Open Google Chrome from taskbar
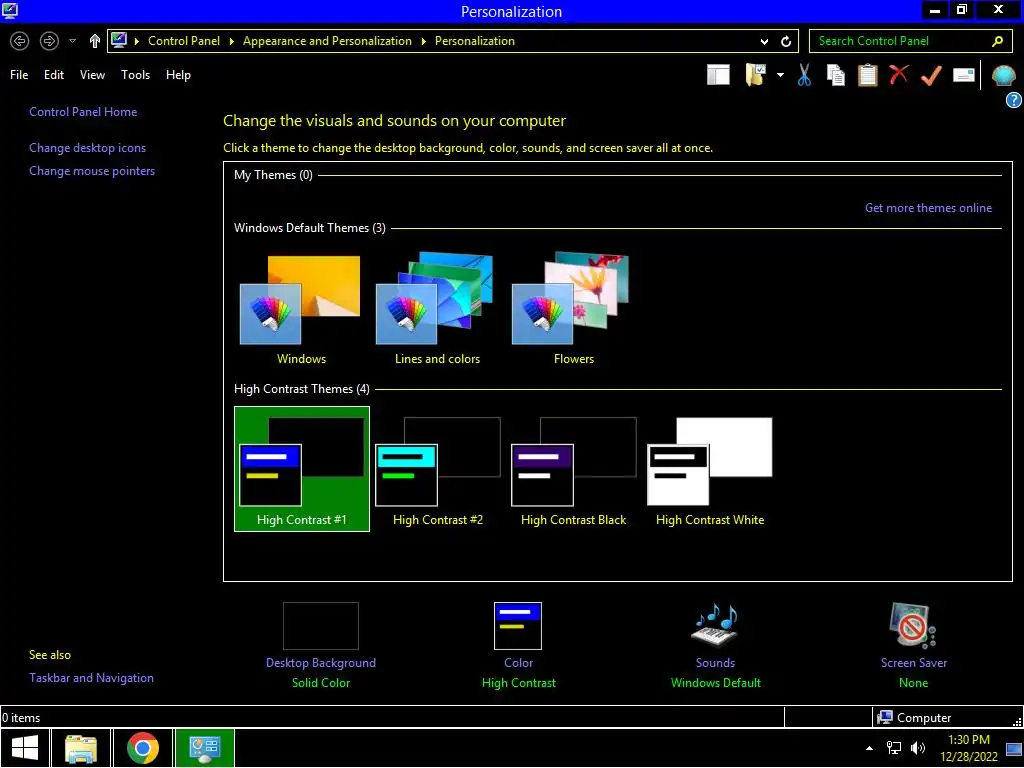This screenshot has height=768, width=1024. pyautogui.click(x=142, y=748)
